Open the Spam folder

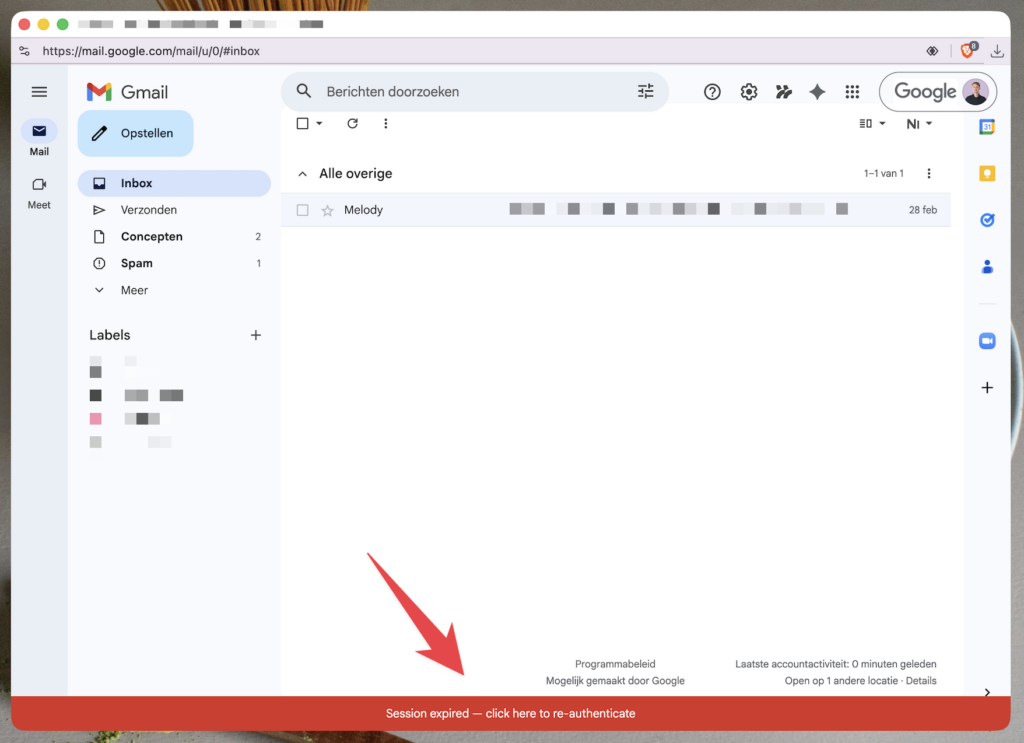[x=137, y=264]
